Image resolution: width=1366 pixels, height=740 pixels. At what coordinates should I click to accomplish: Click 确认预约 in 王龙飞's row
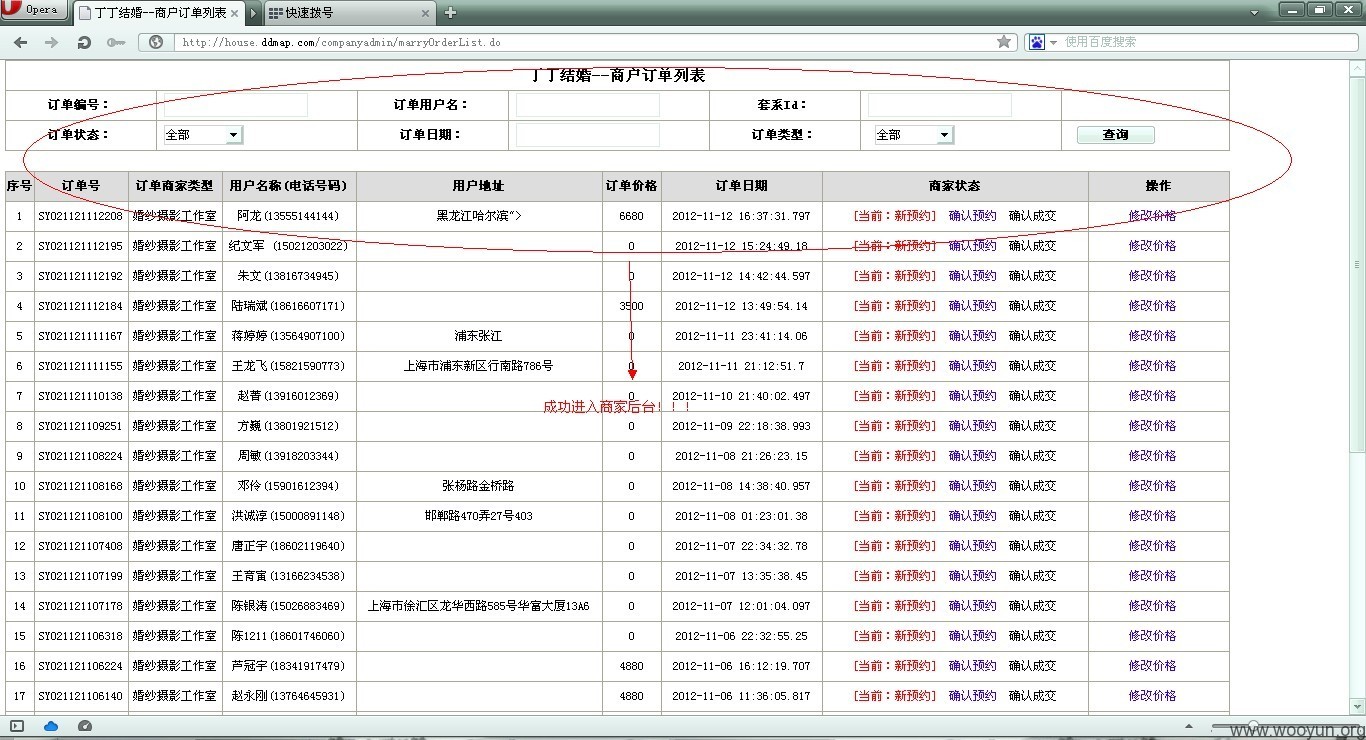972,366
